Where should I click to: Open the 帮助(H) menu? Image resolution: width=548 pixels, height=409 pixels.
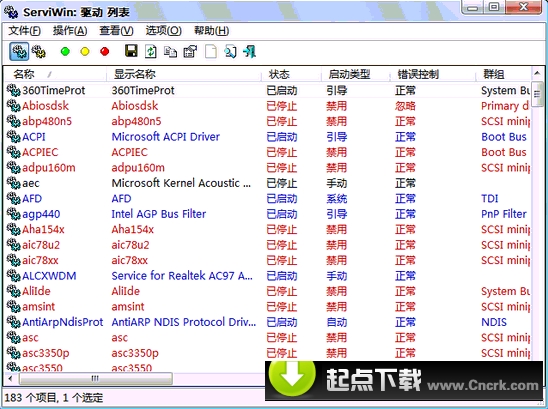pos(211,31)
